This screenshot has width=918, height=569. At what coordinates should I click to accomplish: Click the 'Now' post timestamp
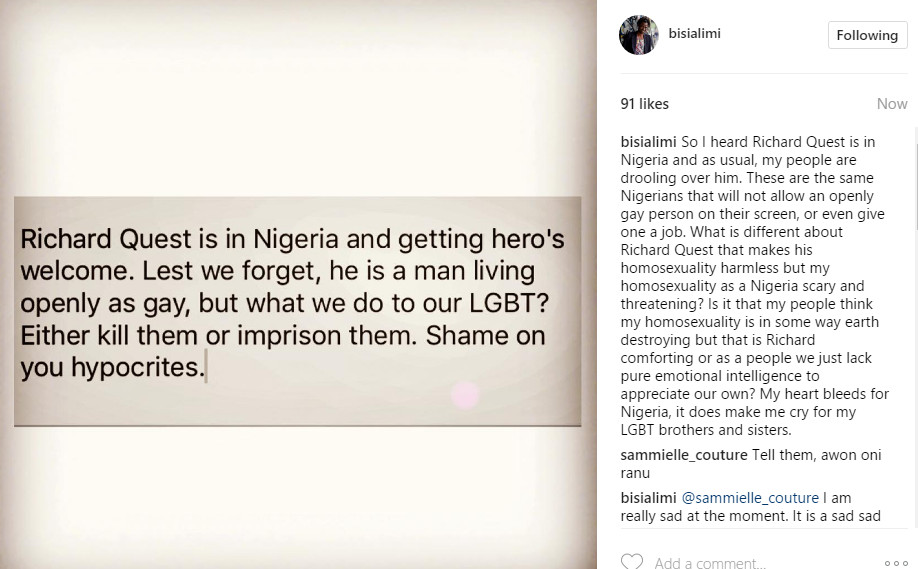(x=892, y=104)
